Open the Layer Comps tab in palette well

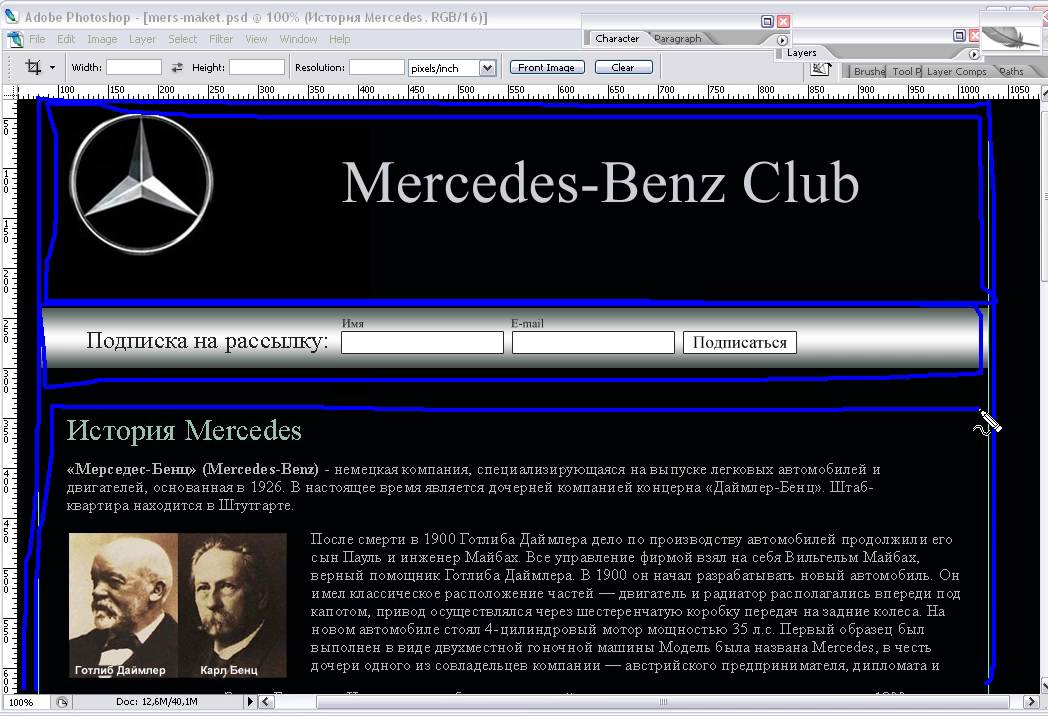coord(956,71)
